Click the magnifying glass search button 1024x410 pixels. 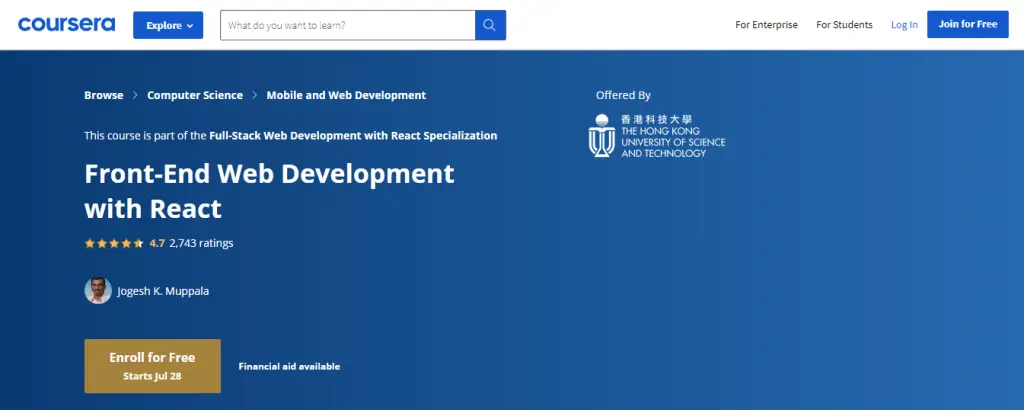490,25
